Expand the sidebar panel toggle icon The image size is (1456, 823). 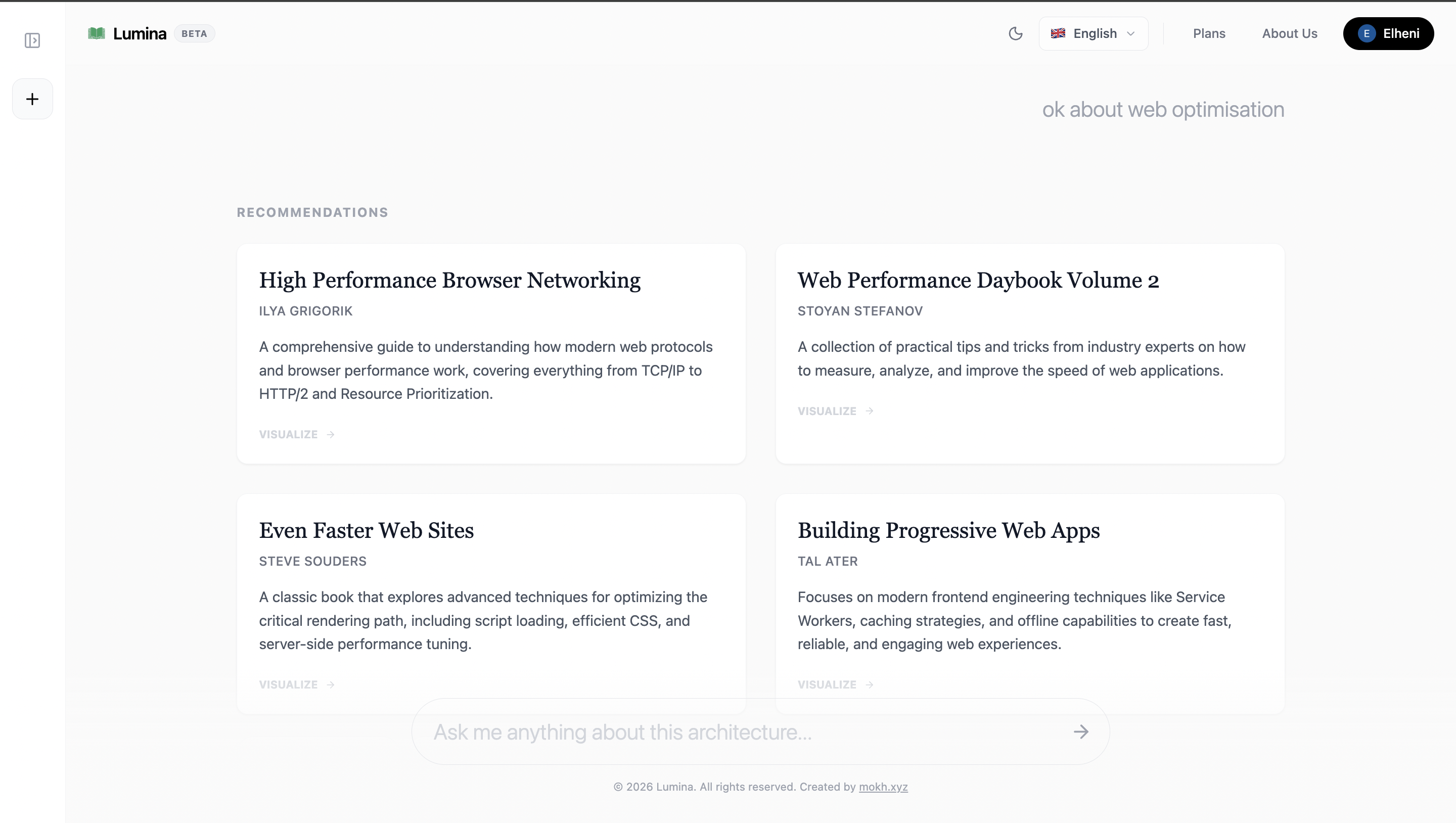click(32, 41)
